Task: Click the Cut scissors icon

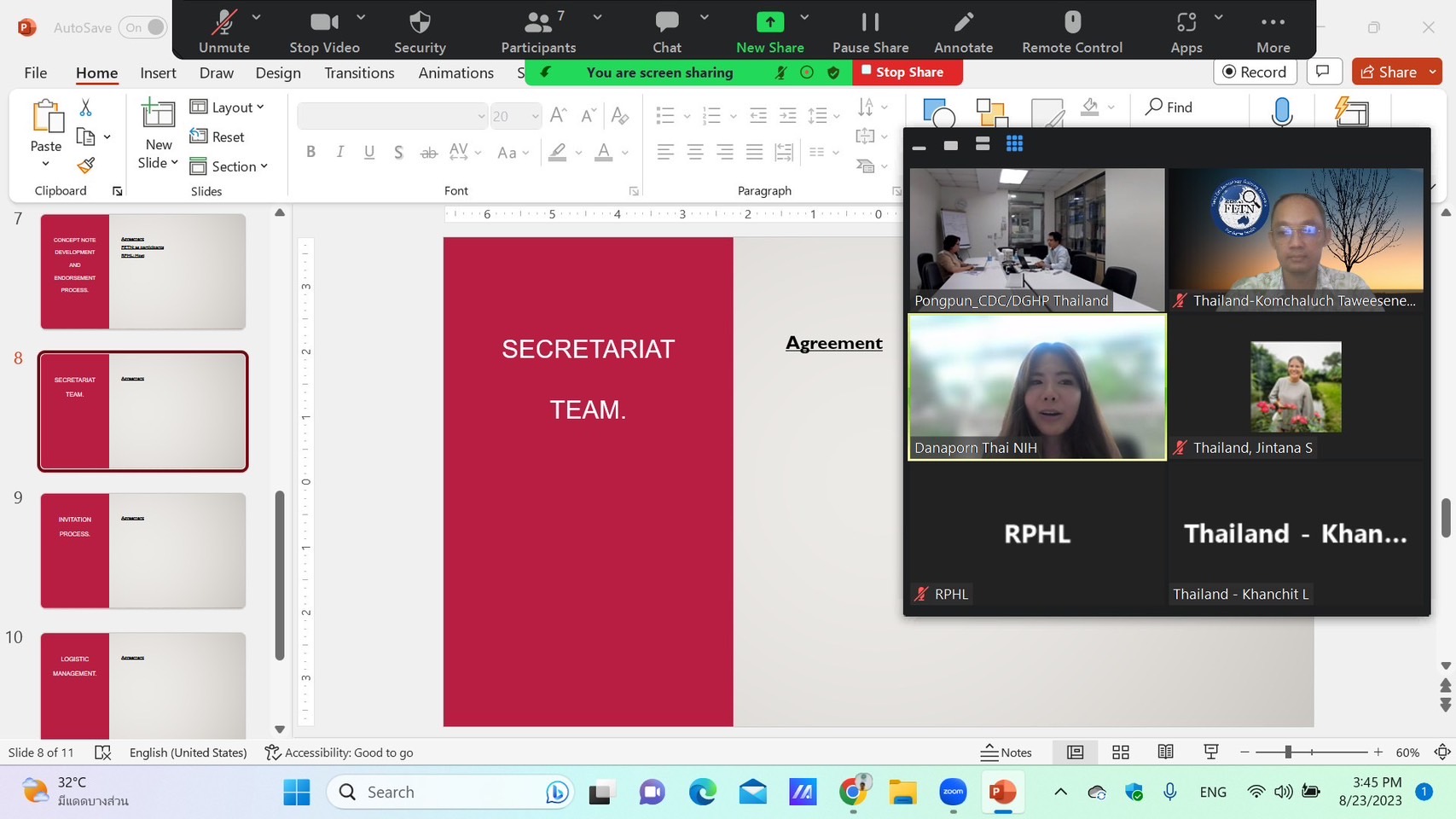Action: 85,107
